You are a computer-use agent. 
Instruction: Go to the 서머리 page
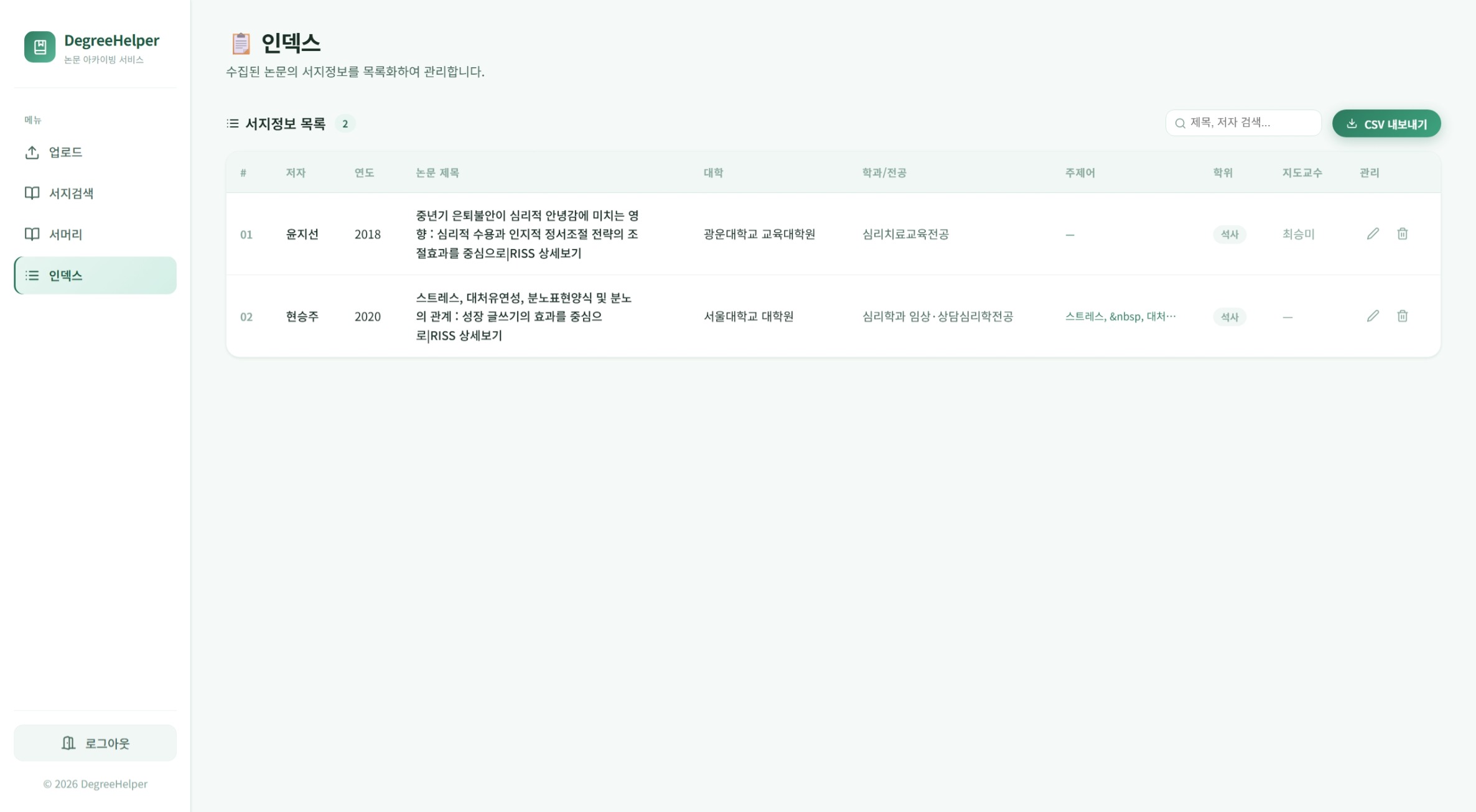65,235
